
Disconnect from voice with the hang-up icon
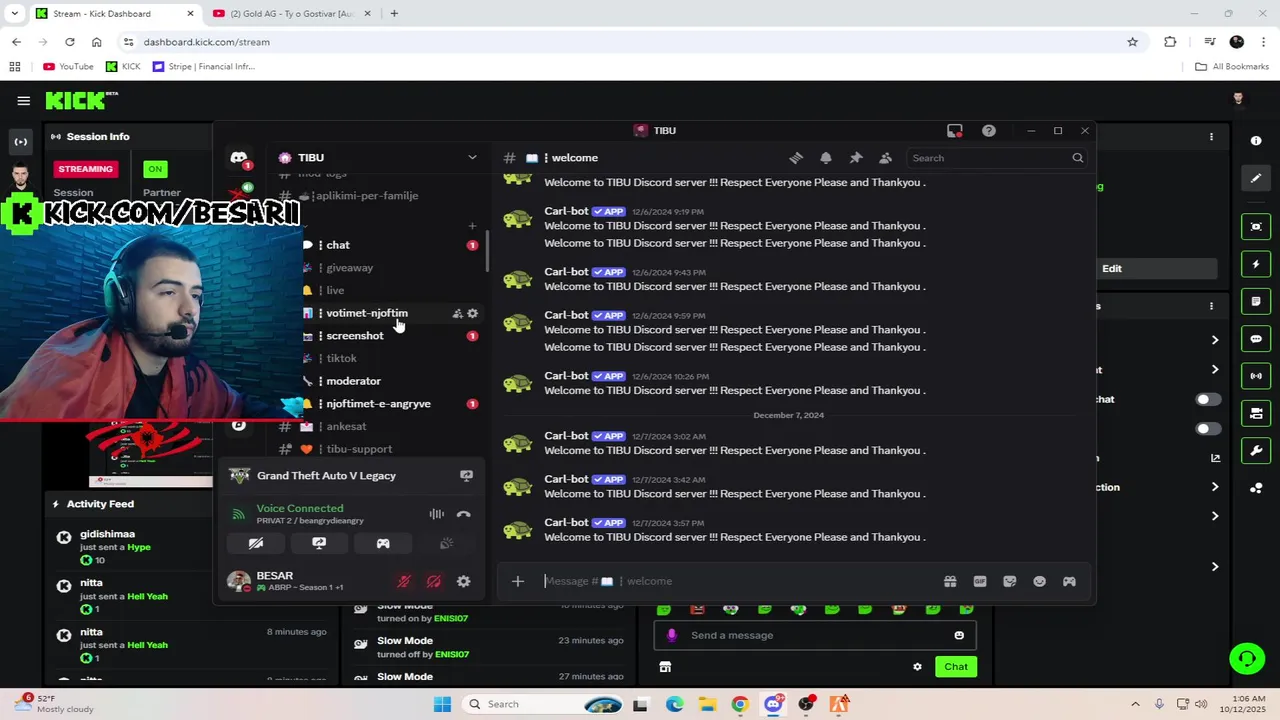tap(463, 514)
